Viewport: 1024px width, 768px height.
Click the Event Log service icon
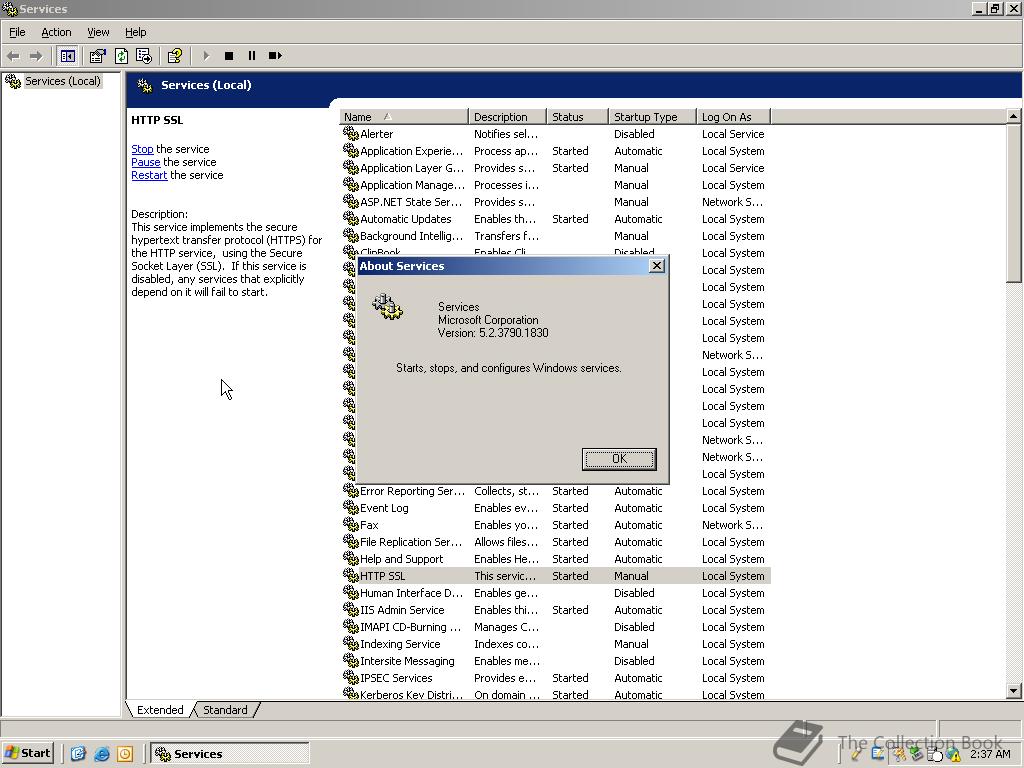click(x=351, y=507)
